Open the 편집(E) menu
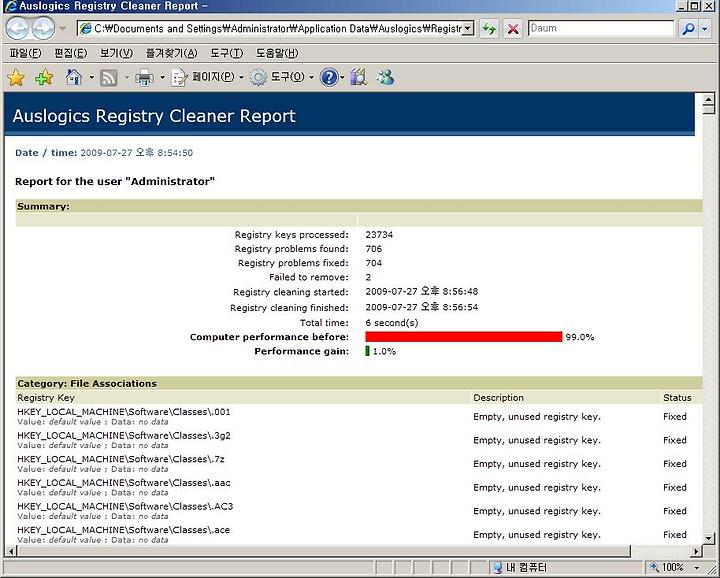This screenshot has width=720, height=578. point(70,53)
